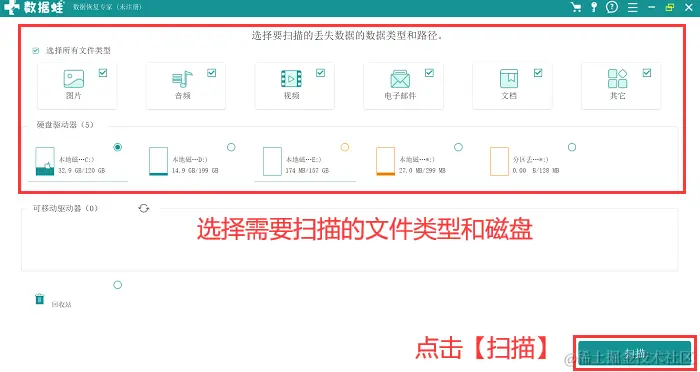
Task: Open the hamburger menu in title bar
Action: 633,8
